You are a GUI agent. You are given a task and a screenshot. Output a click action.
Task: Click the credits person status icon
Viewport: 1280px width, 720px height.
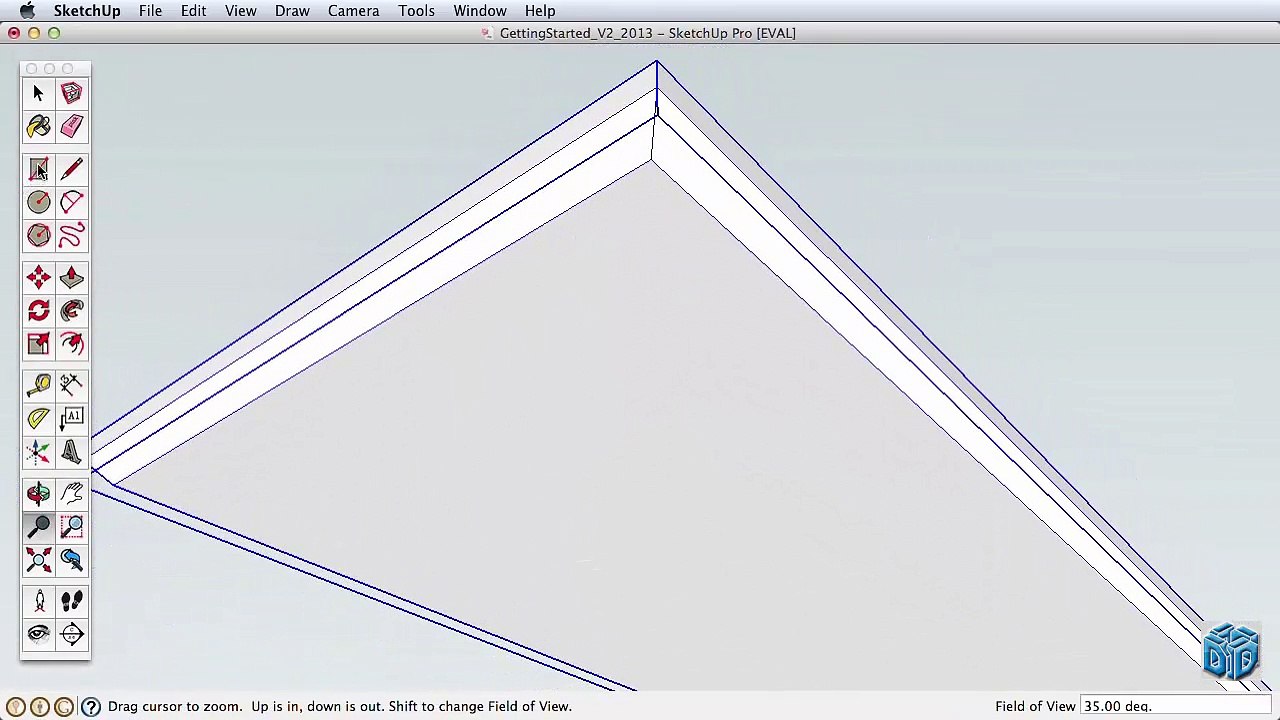pos(39,707)
